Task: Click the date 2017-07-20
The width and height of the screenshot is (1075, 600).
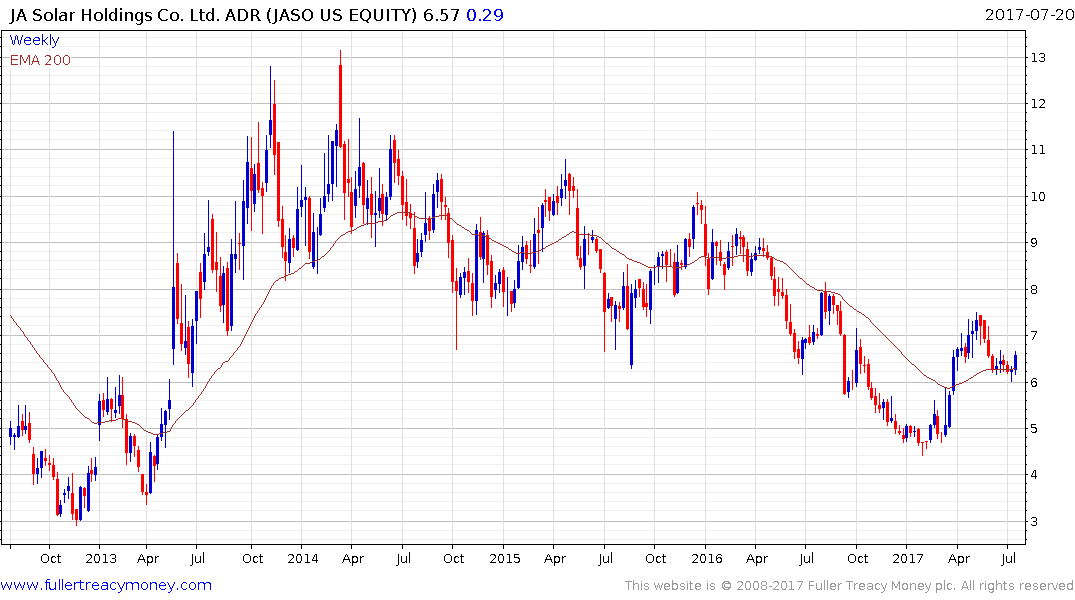Action: tap(1029, 14)
